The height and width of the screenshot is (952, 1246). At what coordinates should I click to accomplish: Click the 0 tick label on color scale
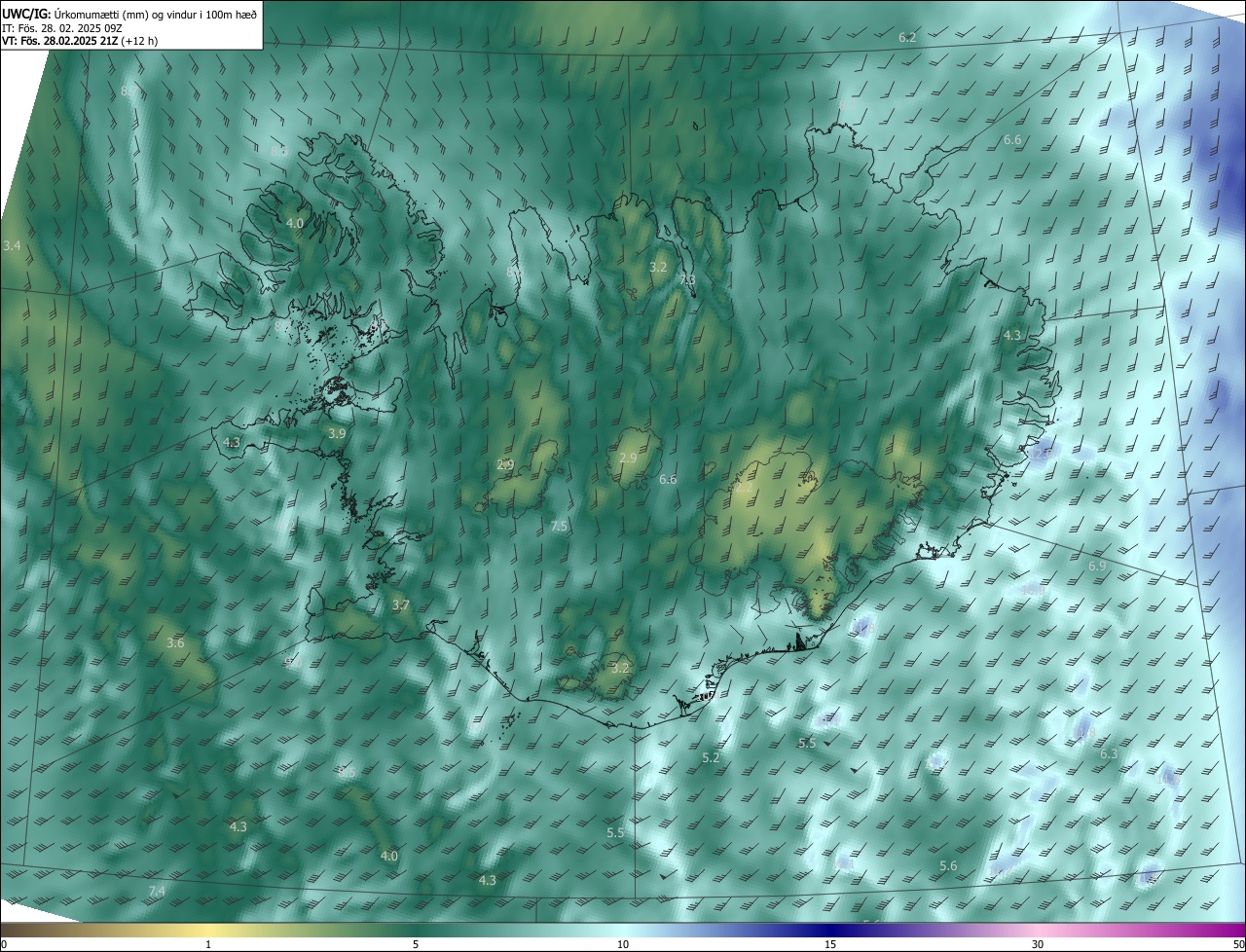(4, 944)
